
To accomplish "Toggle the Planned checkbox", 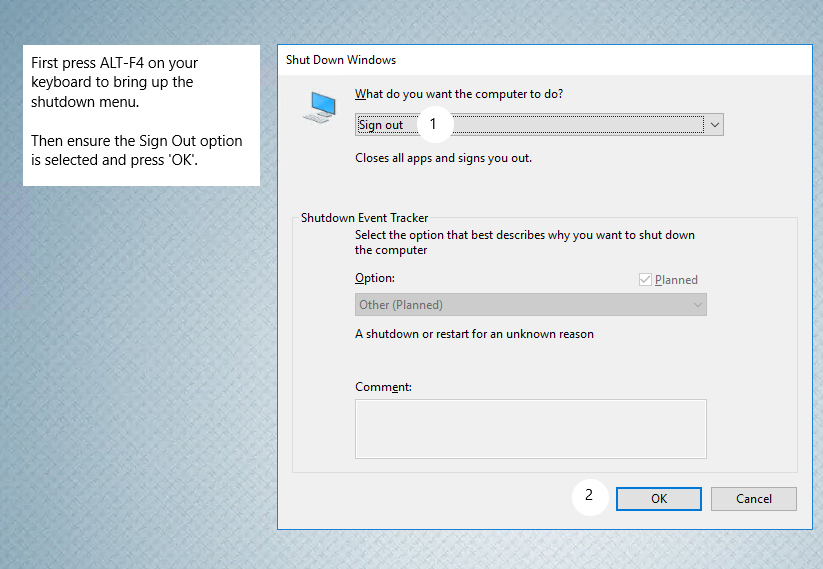I will tap(645, 280).
